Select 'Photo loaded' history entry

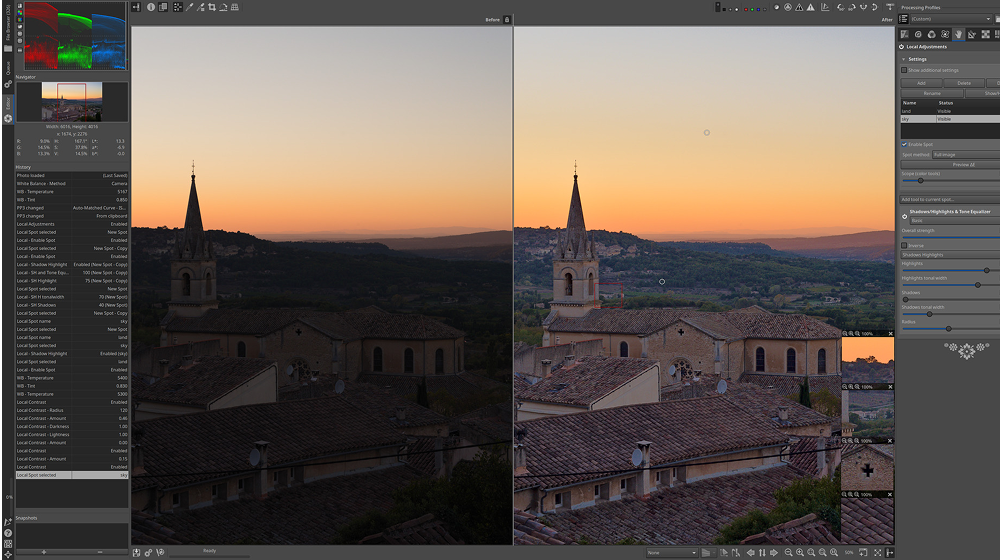click(71, 175)
